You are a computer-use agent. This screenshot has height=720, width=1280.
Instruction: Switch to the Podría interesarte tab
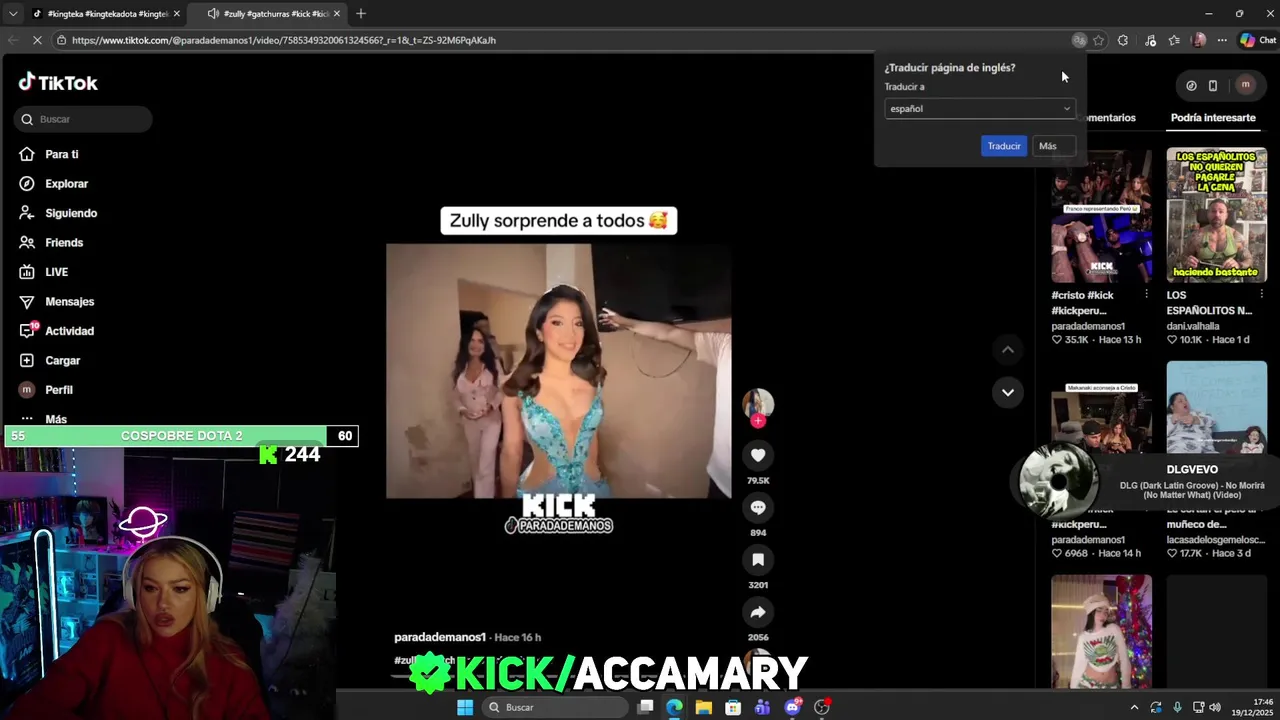pos(1213,117)
